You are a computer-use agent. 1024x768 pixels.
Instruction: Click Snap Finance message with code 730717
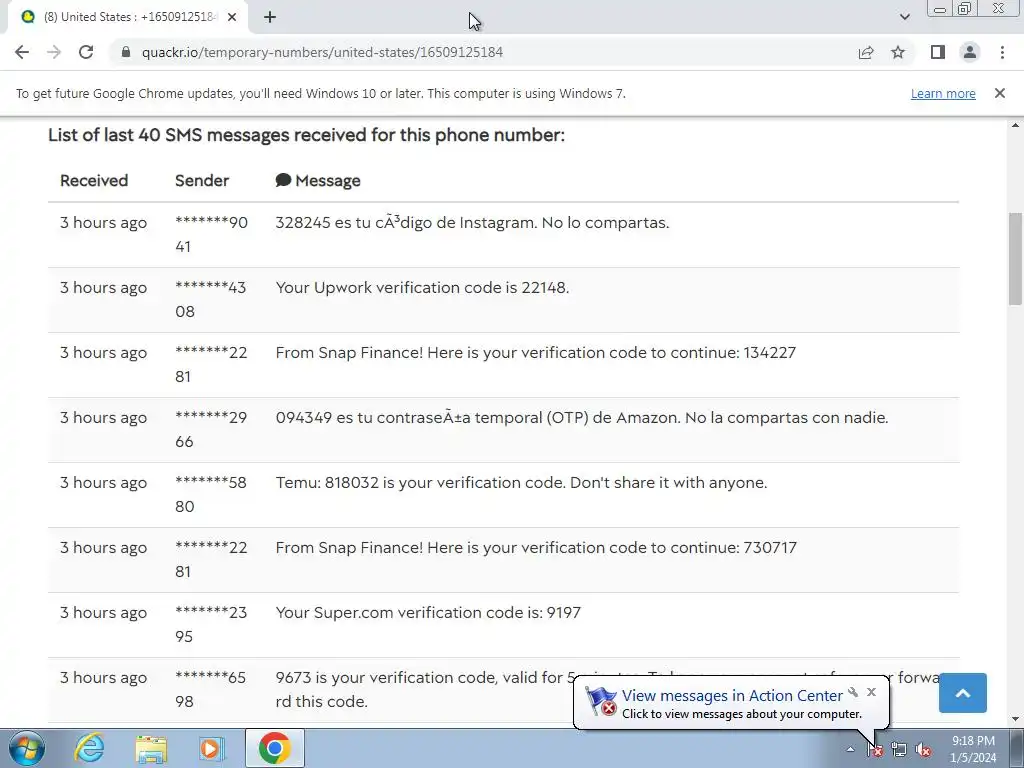[x=536, y=547]
